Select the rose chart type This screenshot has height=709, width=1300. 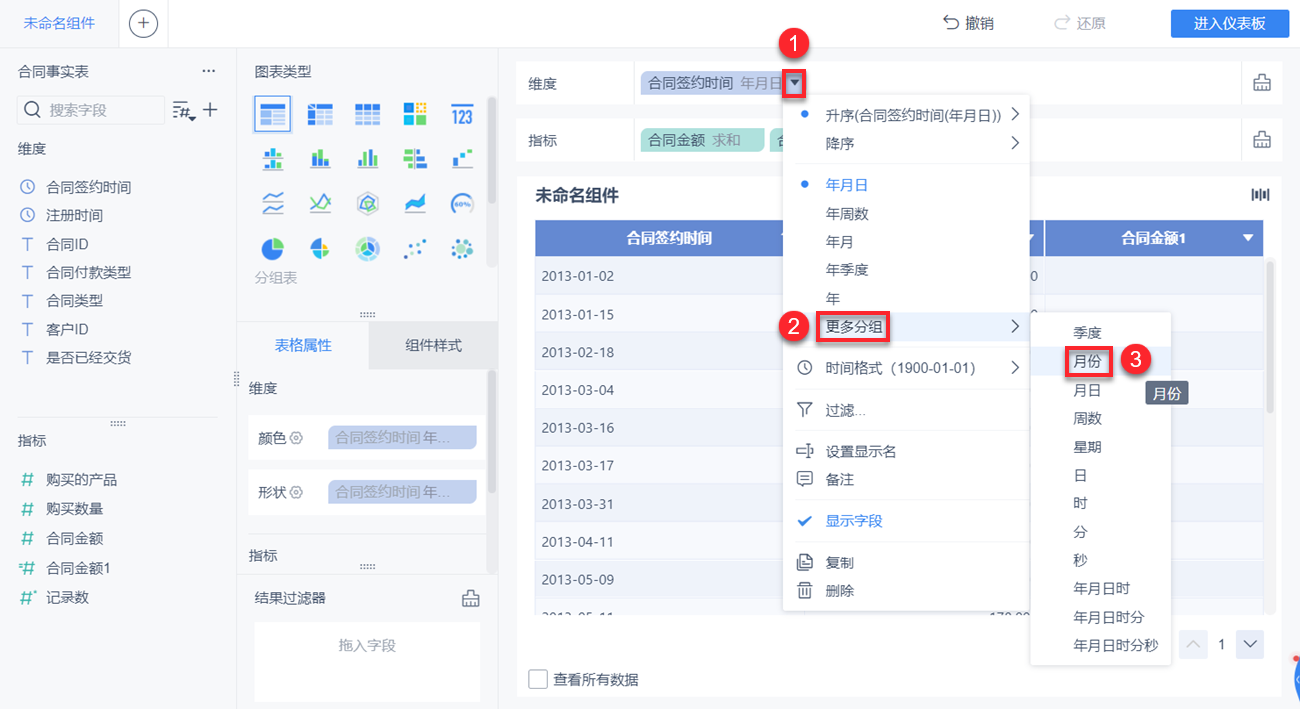pos(320,248)
